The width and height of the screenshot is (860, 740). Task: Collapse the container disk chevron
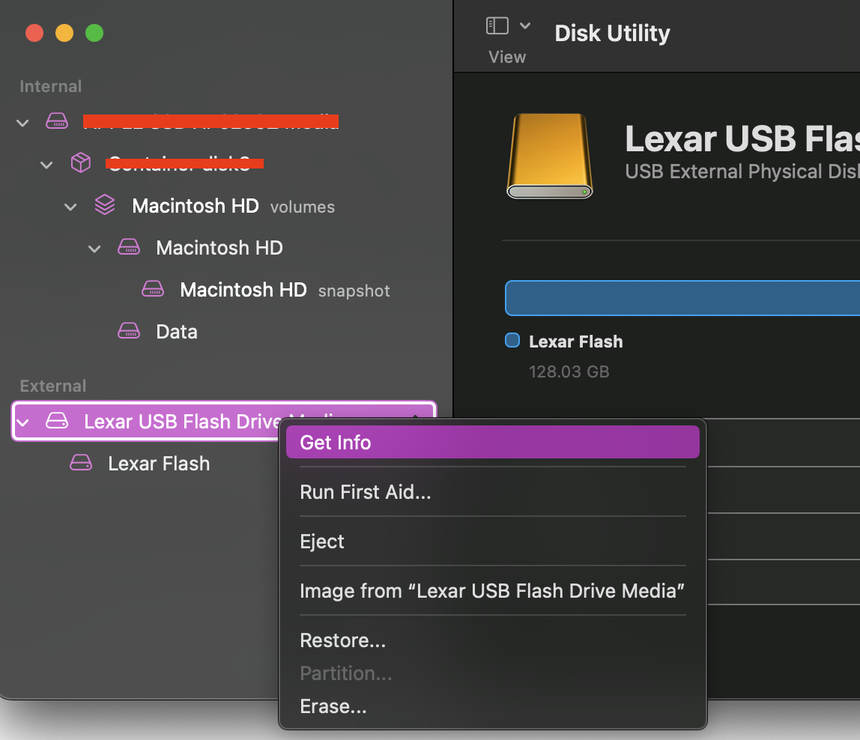click(47, 164)
